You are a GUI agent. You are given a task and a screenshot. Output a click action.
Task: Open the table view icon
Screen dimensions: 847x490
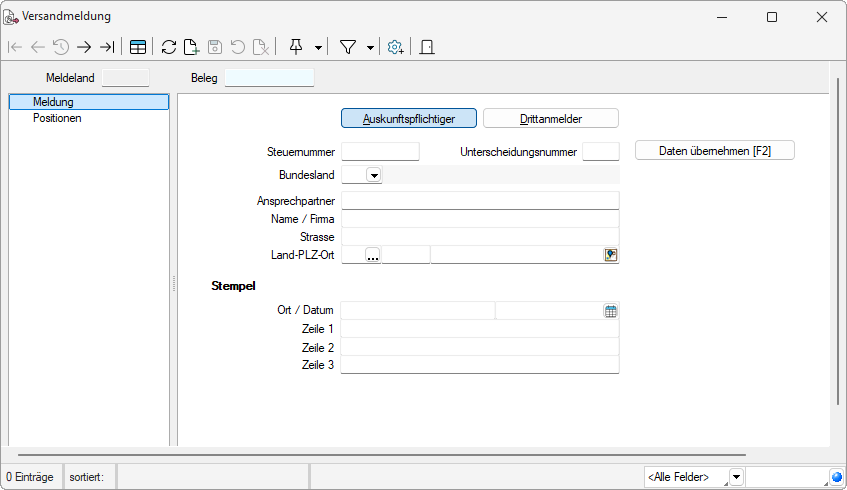139,47
